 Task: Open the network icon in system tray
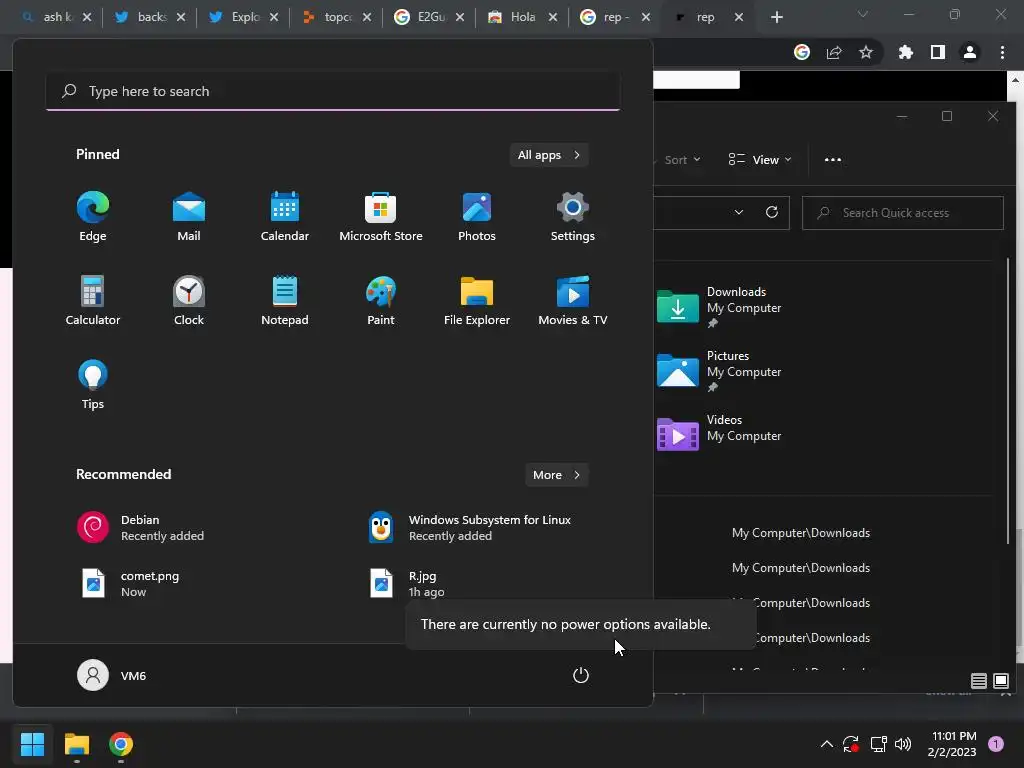tap(878, 744)
